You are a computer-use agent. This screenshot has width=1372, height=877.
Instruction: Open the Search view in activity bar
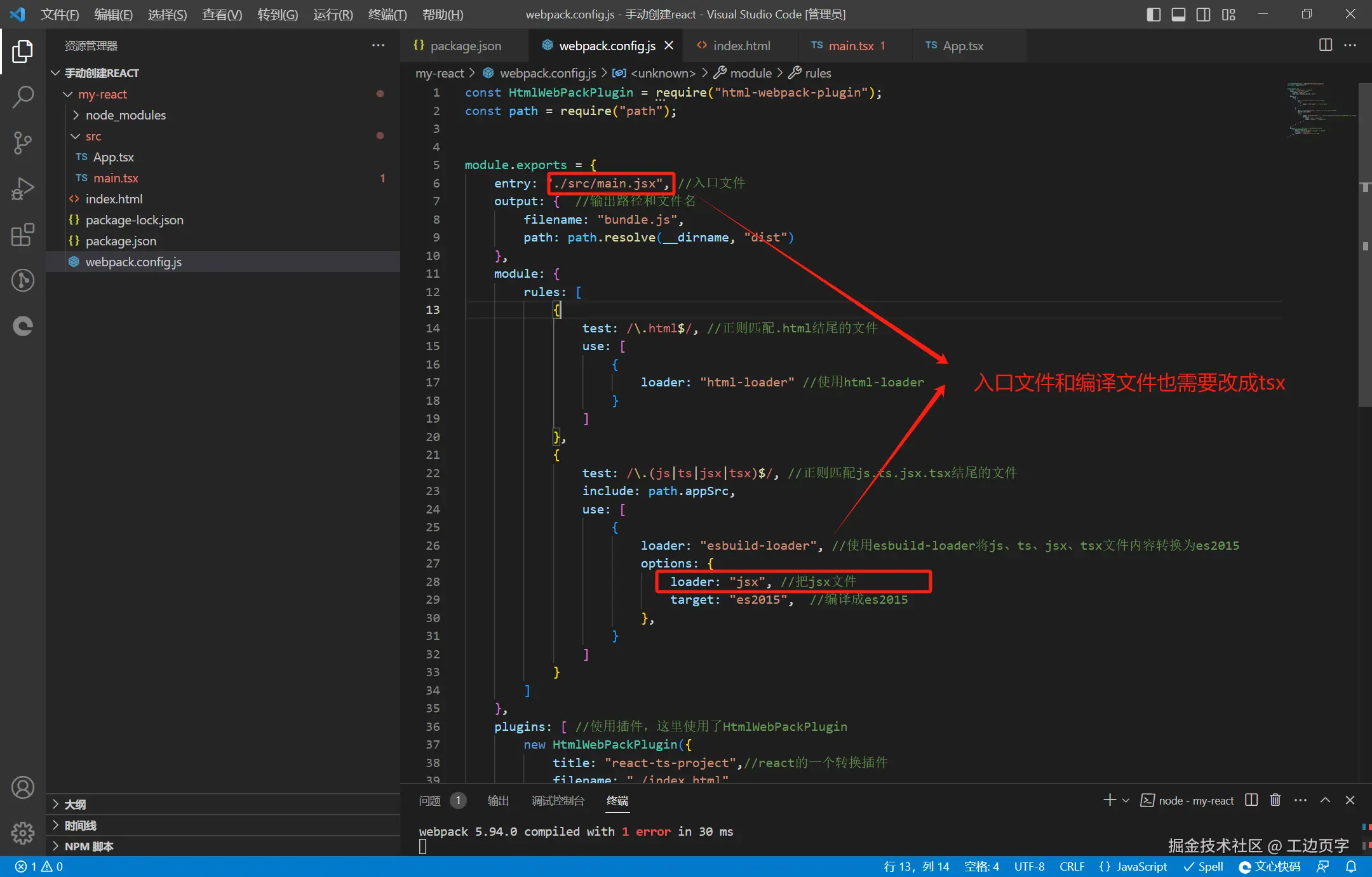pos(23,97)
